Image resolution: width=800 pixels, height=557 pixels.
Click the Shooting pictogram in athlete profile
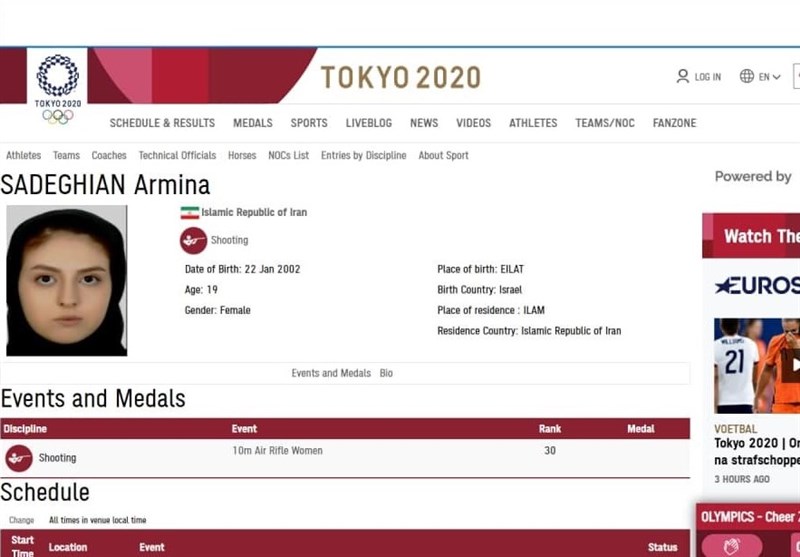pos(193,240)
